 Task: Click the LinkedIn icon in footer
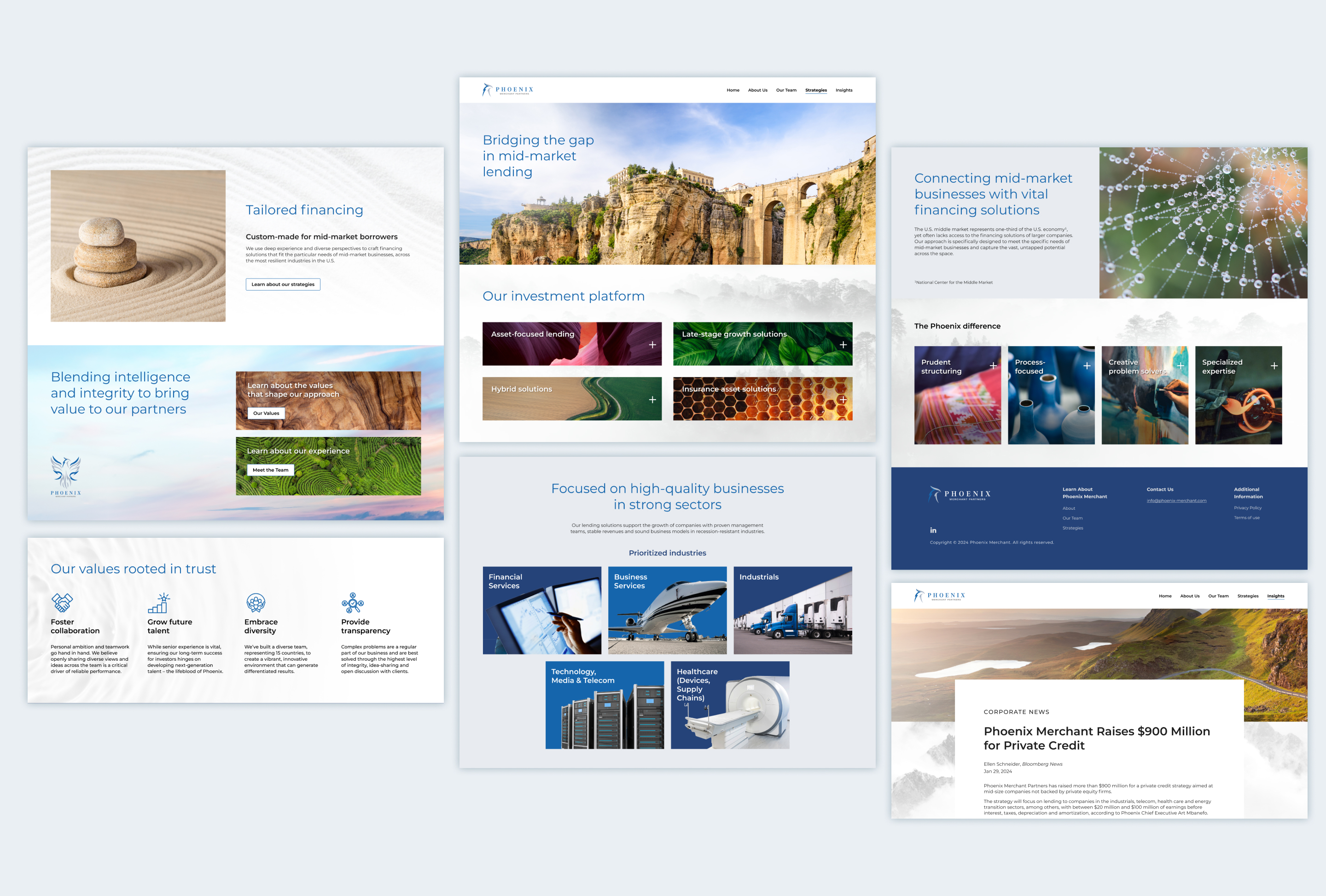(933, 530)
